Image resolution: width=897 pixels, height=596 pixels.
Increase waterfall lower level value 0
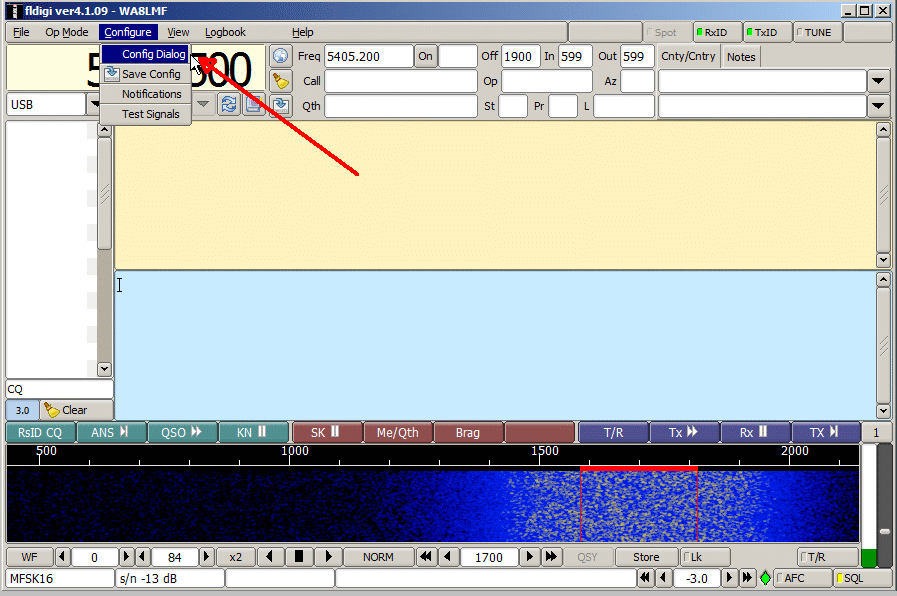126,557
